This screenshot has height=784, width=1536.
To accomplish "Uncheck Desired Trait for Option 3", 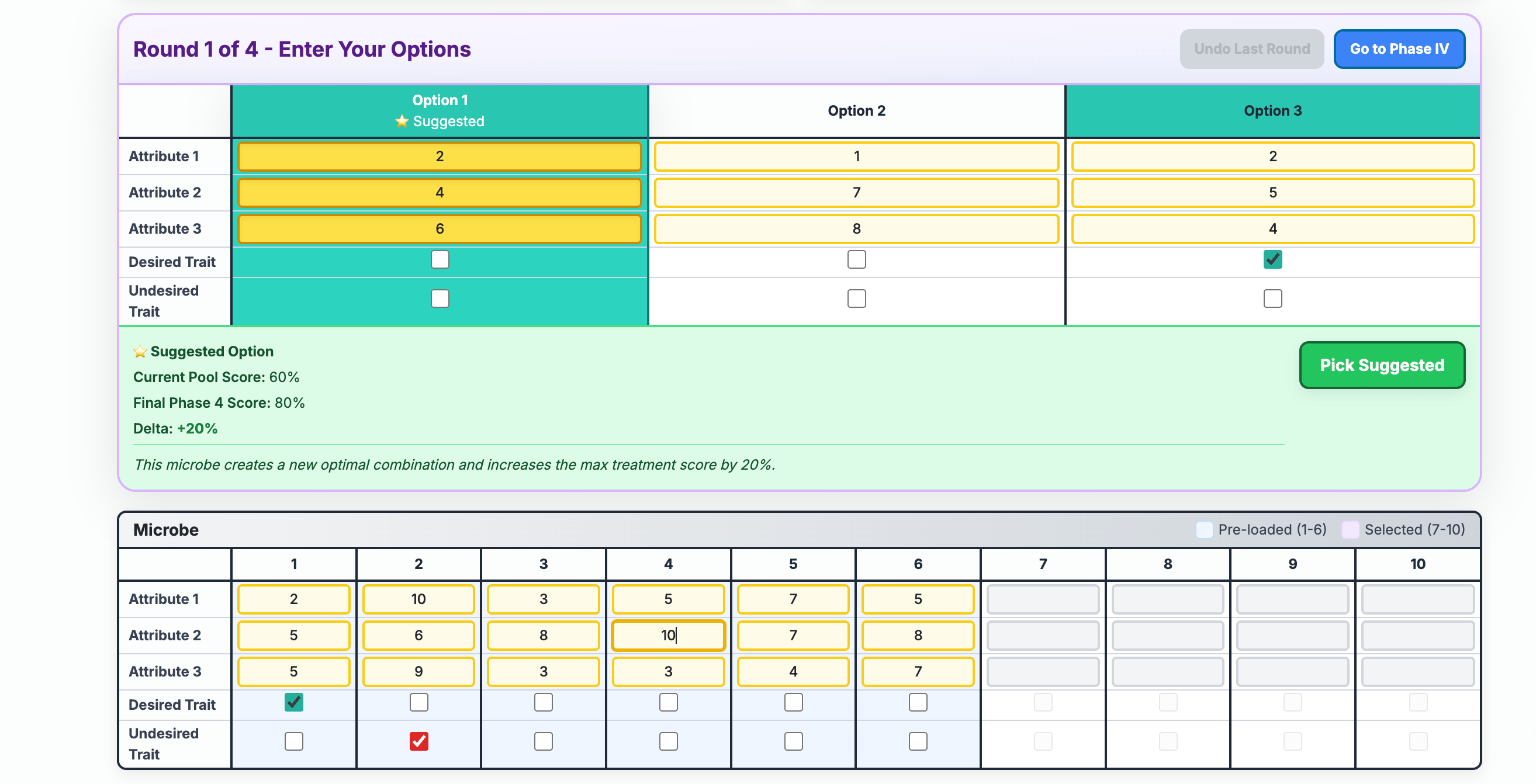I will pos(1272,259).
